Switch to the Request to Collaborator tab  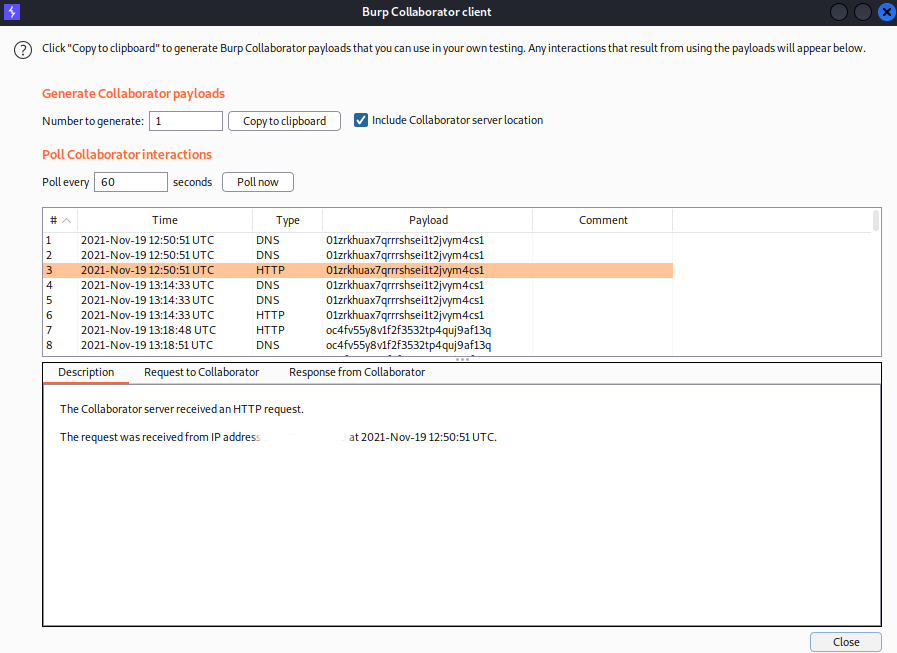click(x=201, y=371)
